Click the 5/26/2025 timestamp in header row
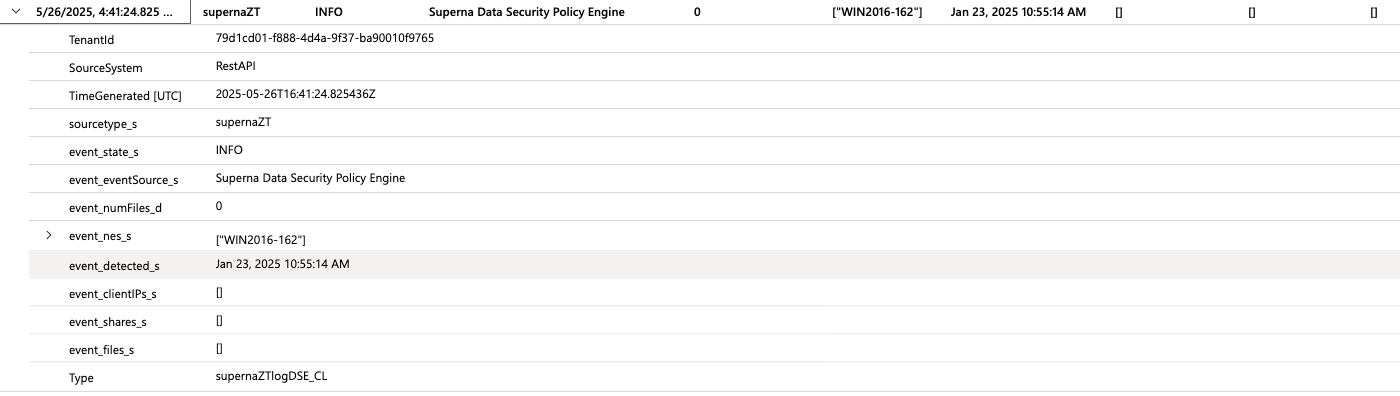The image size is (1400, 396). (103, 12)
